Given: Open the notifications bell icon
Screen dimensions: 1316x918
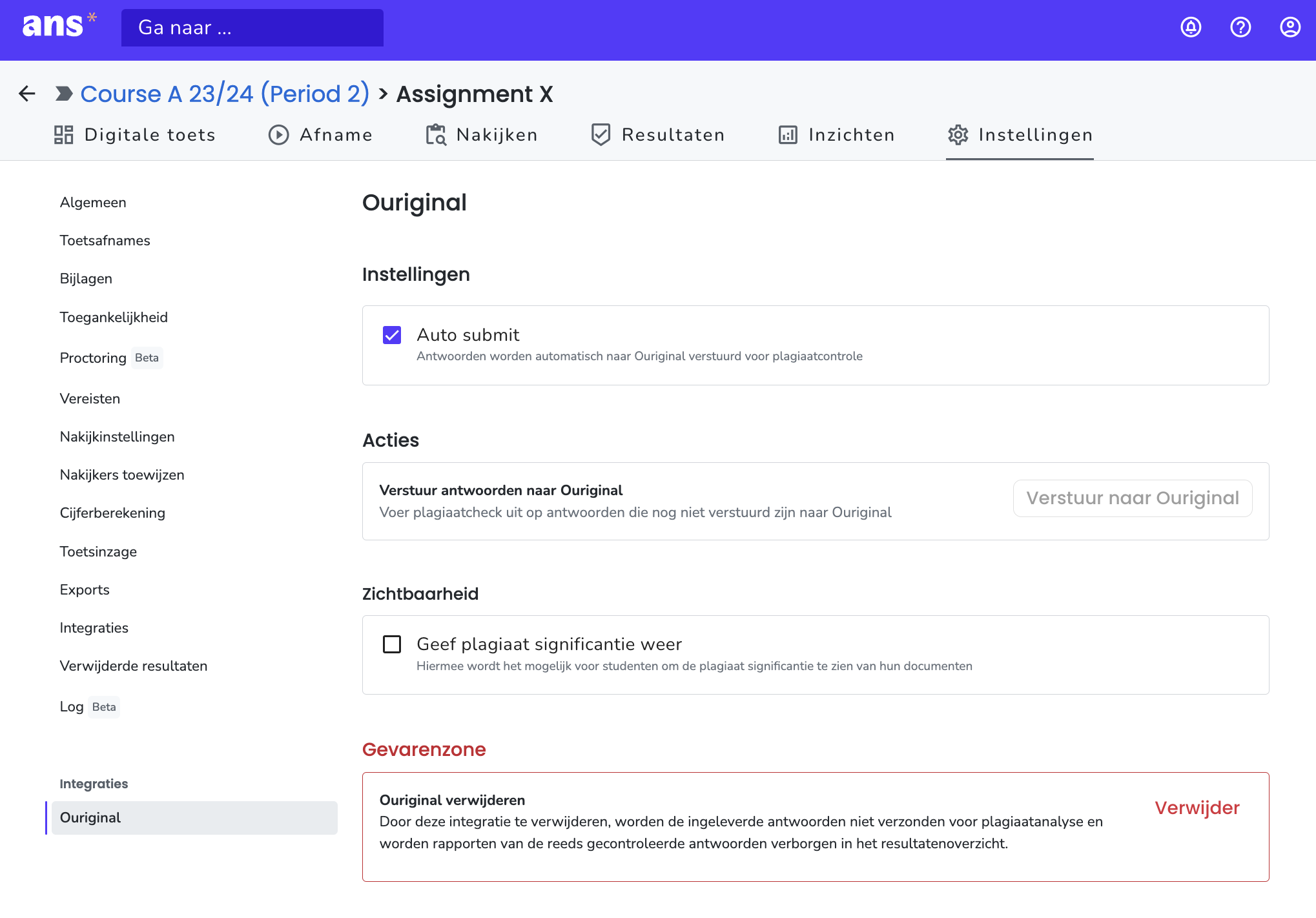Looking at the screenshot, I should tap(1191, 27).
